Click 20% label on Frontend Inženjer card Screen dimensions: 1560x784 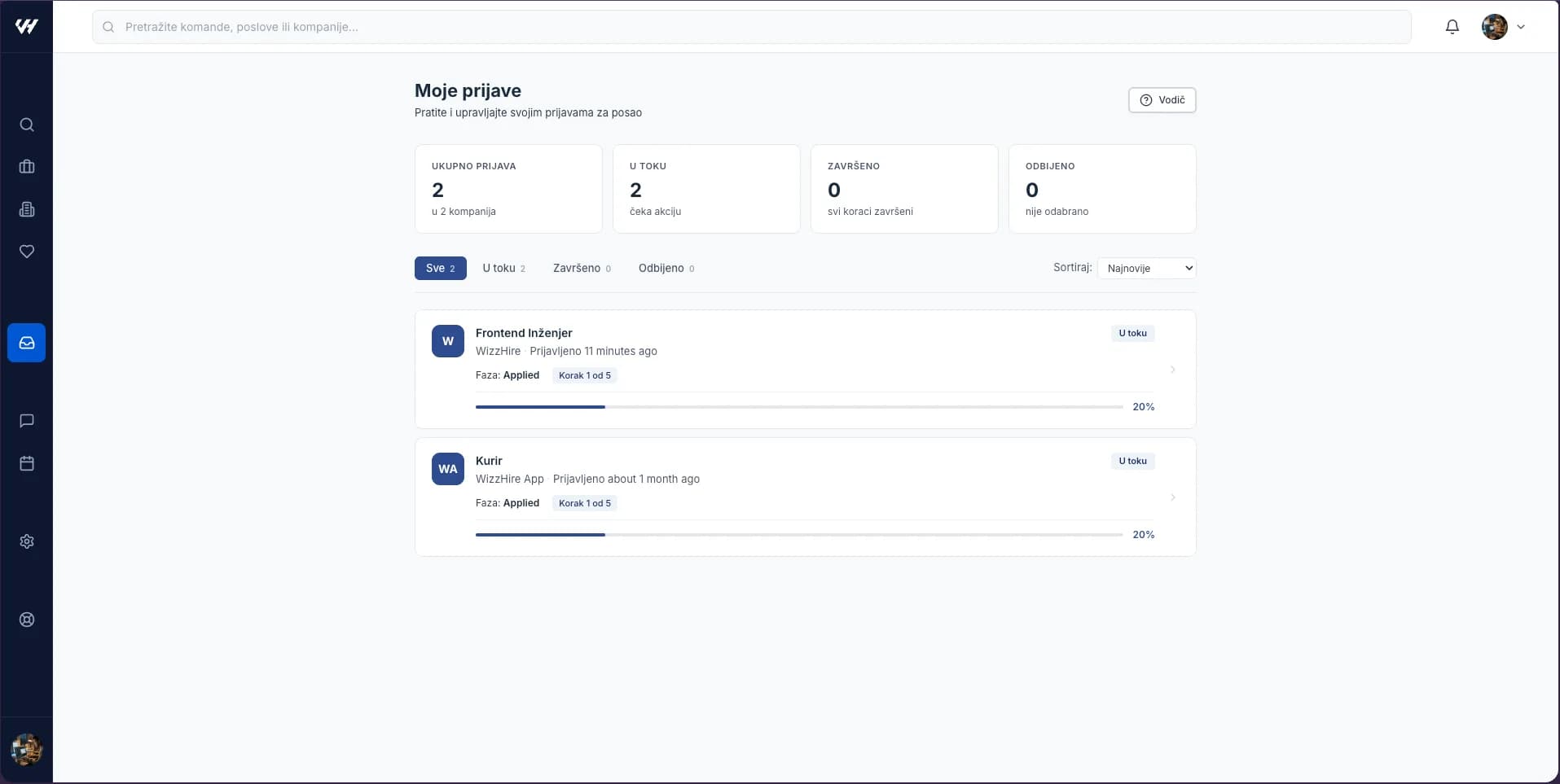click(1144, 407)
